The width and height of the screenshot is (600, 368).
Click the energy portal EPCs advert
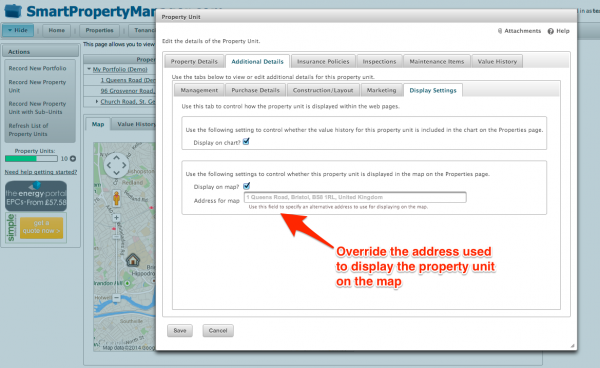[36, 196]
